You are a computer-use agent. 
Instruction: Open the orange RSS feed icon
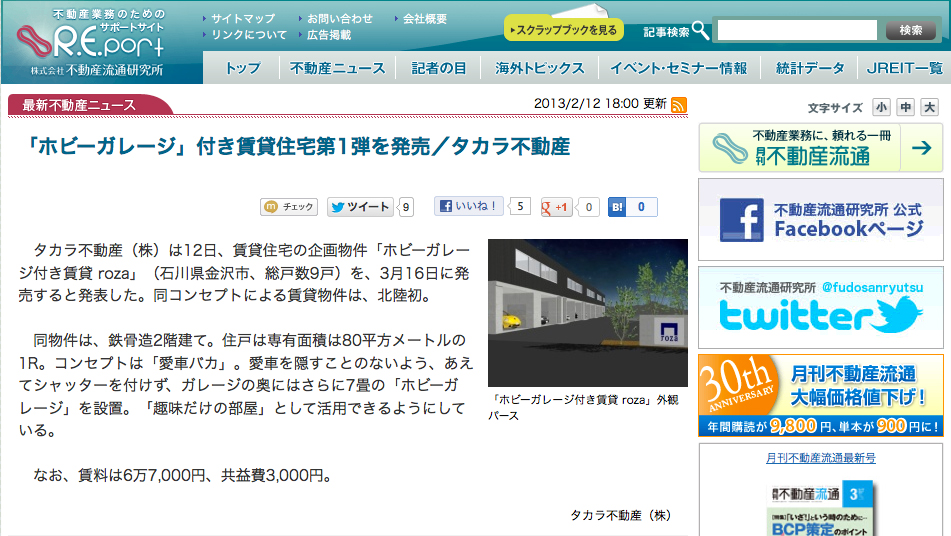coord(679,105)
